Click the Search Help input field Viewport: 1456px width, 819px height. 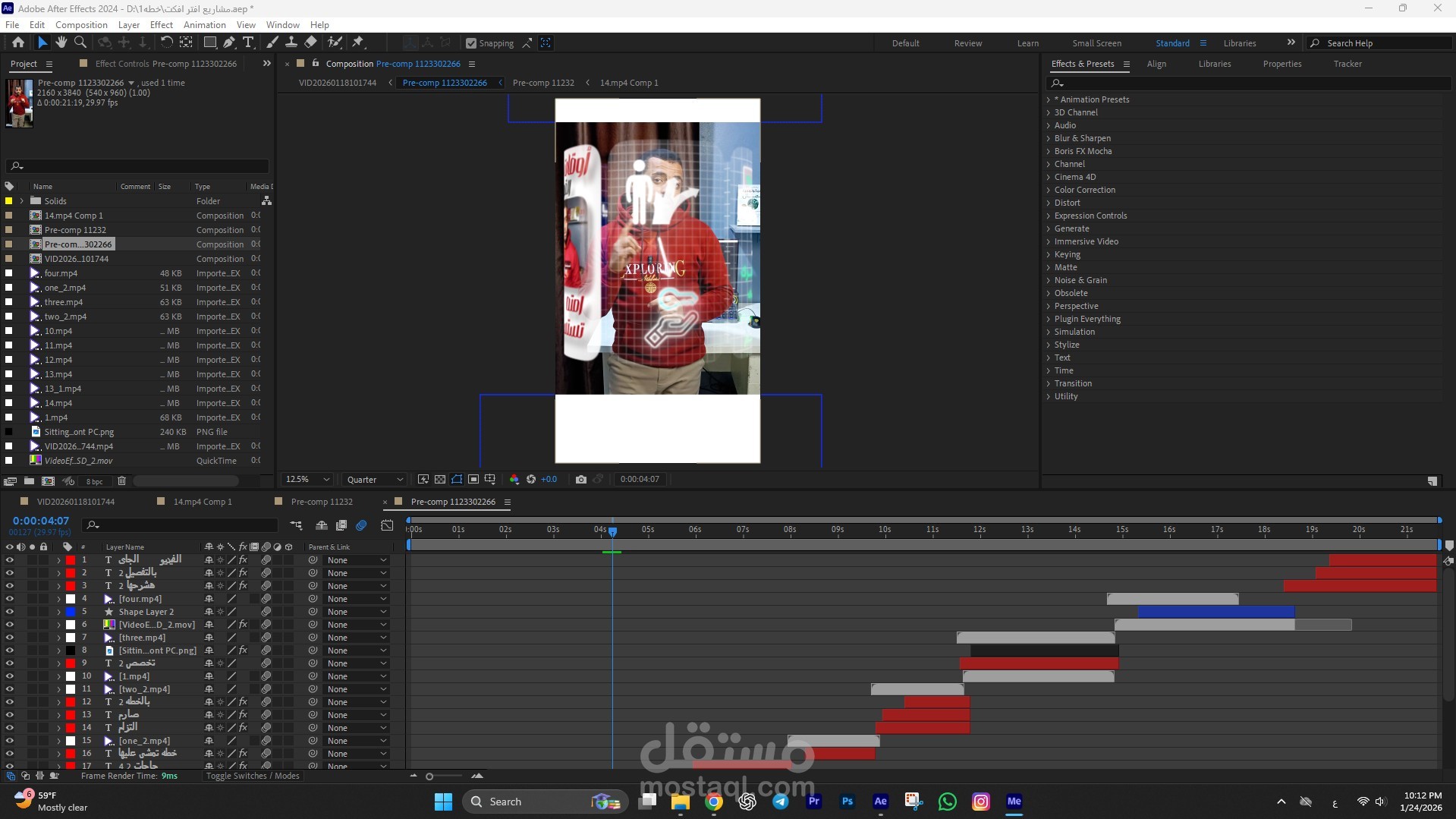pos(1379,43)
